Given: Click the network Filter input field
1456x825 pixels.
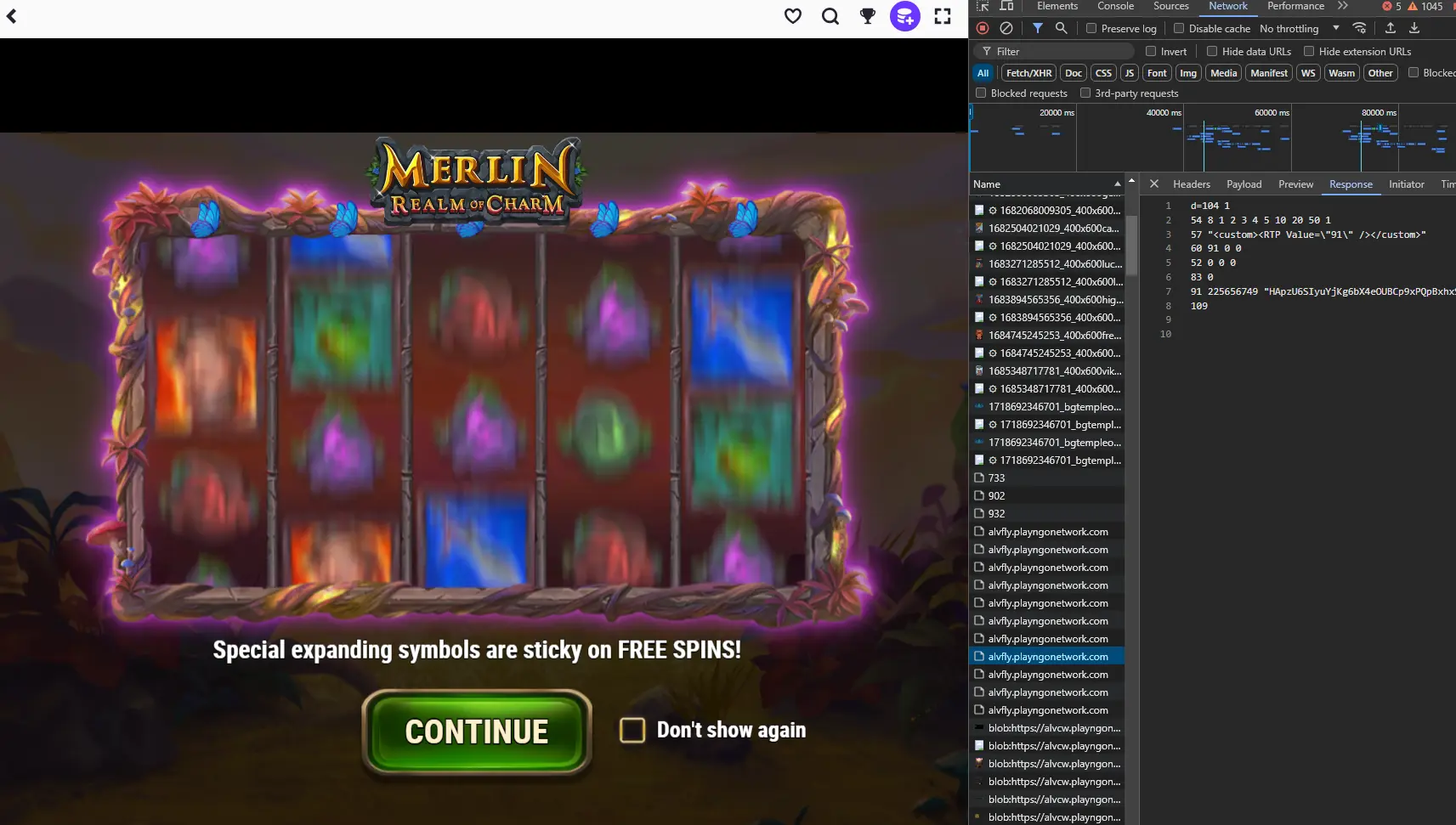Looking at the screenshot, I should tap(1055, 51).
